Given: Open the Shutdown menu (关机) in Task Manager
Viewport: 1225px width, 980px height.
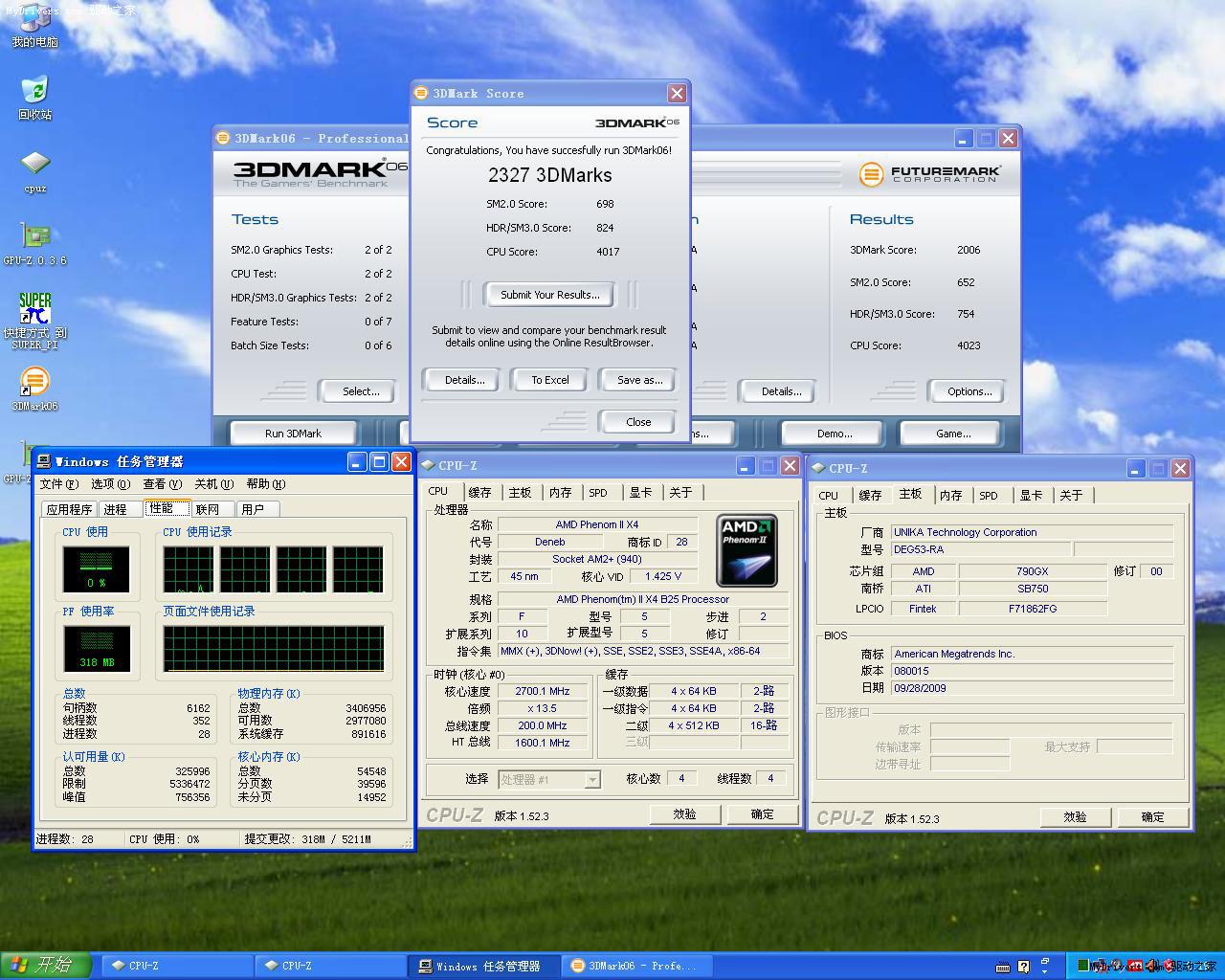Looking at the screenshot, I should point(212,484).
